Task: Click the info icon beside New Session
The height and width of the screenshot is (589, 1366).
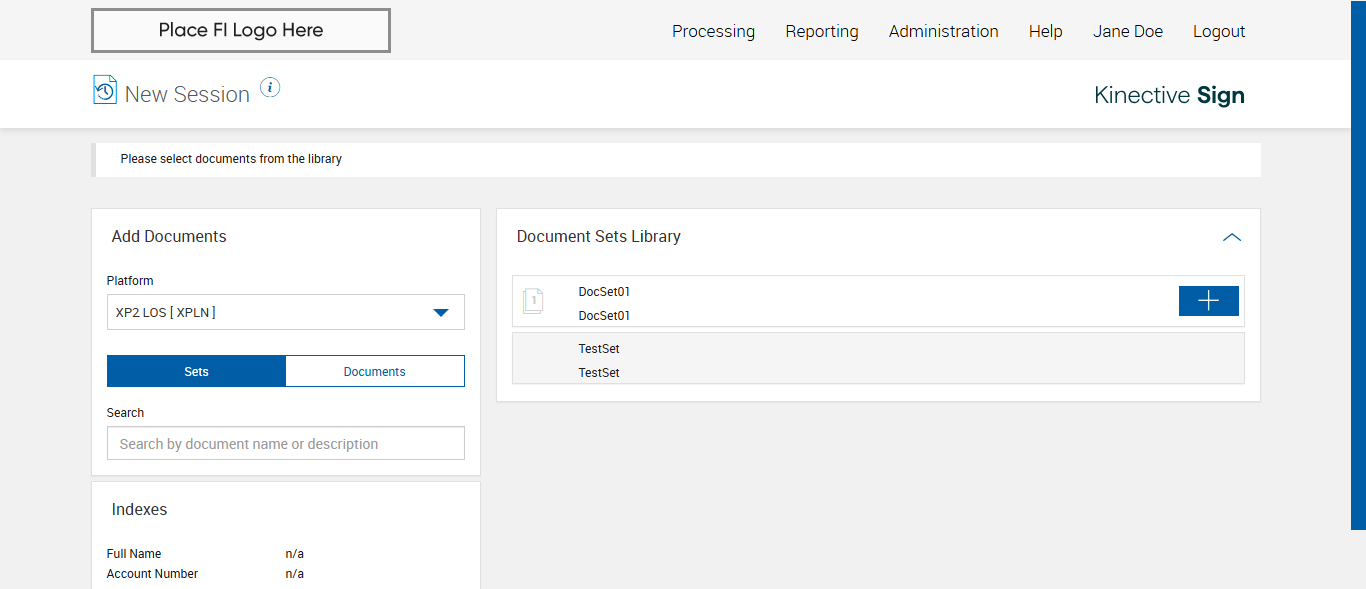Action: [270, 87]
